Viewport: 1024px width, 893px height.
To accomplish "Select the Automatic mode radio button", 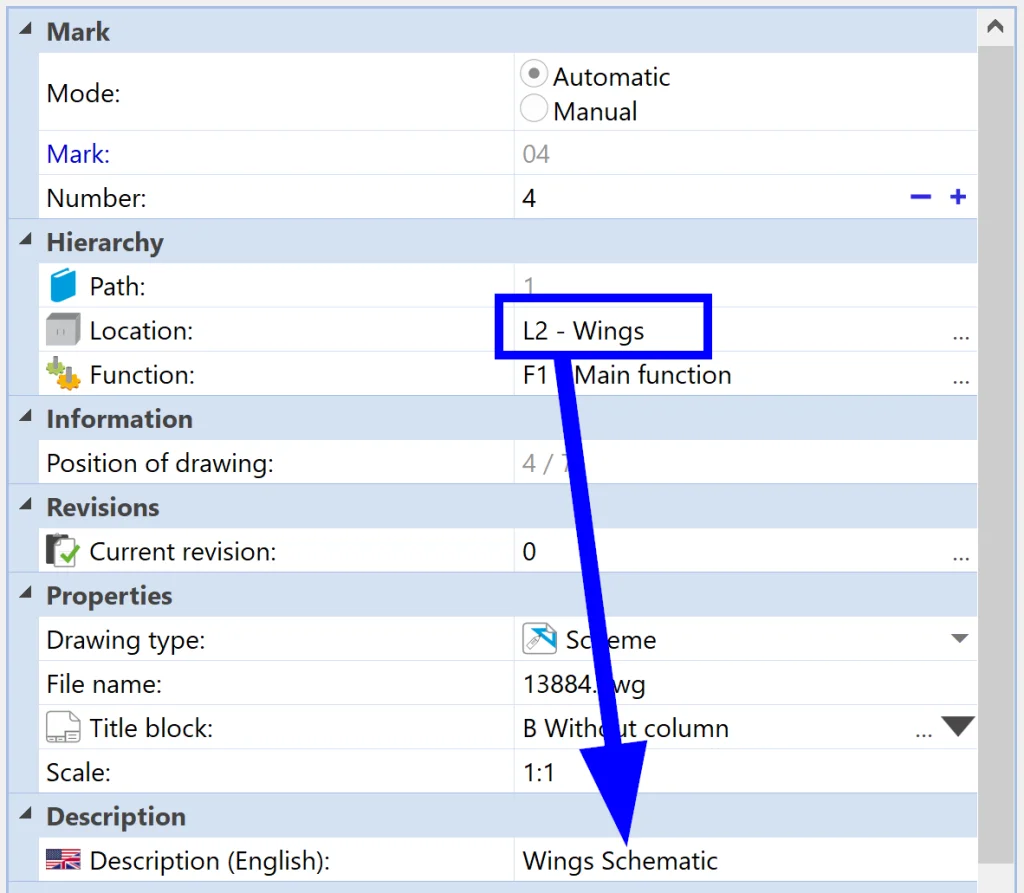I will tap(534, 75).
